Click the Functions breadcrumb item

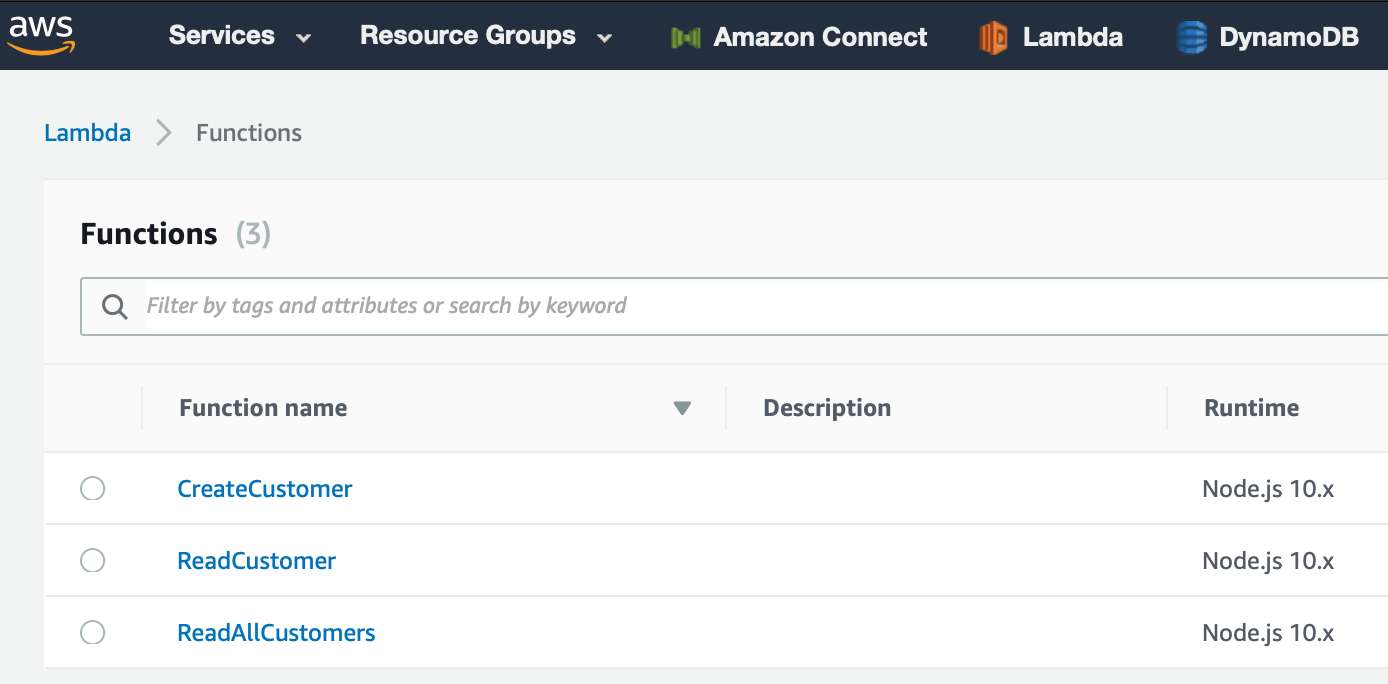[249, 133]
